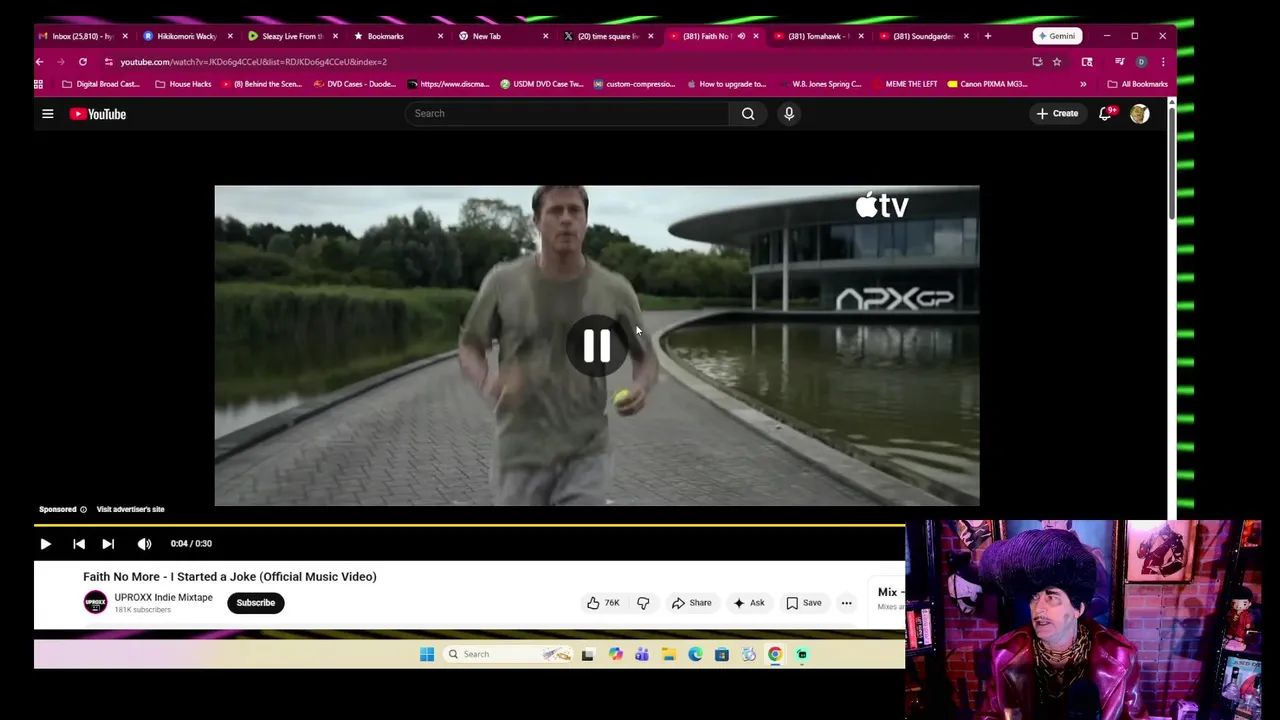The width and height of the screenshot is (1280, 720).
Task: Like the video with 76K likes
Action: (603, 603)
